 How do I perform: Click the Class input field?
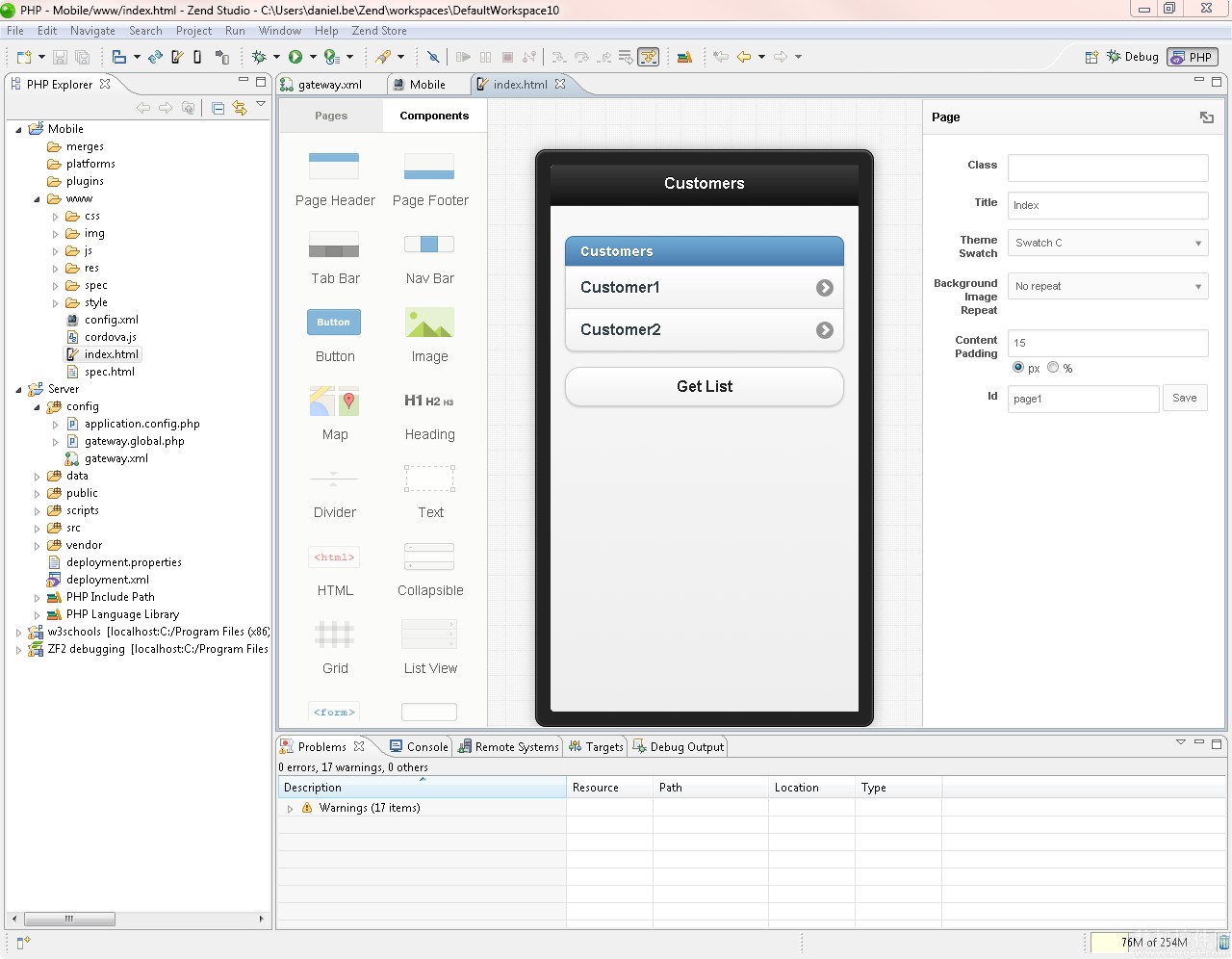click(x=1108, y=168)
